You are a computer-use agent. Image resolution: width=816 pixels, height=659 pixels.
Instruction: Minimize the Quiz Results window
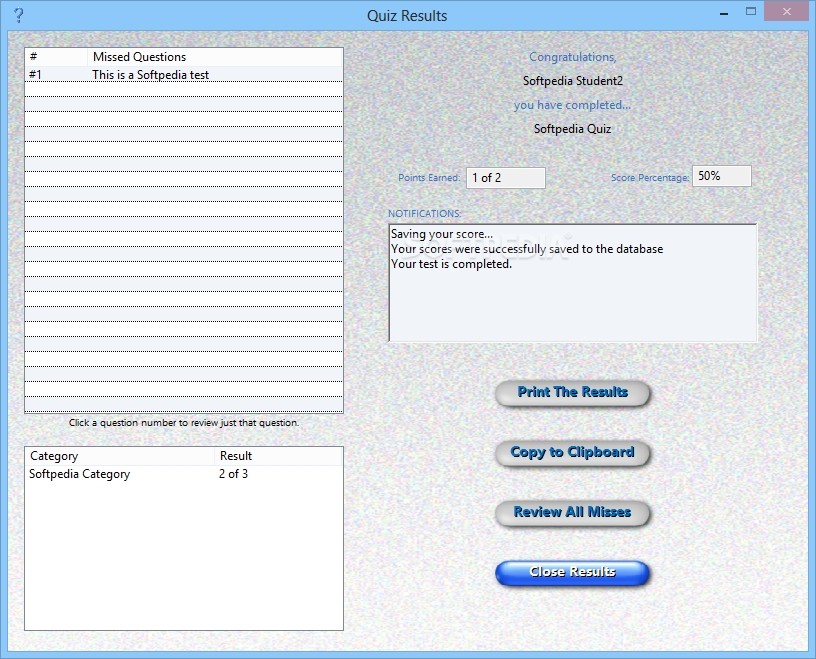pyautogui.click(x=723, y=14)
